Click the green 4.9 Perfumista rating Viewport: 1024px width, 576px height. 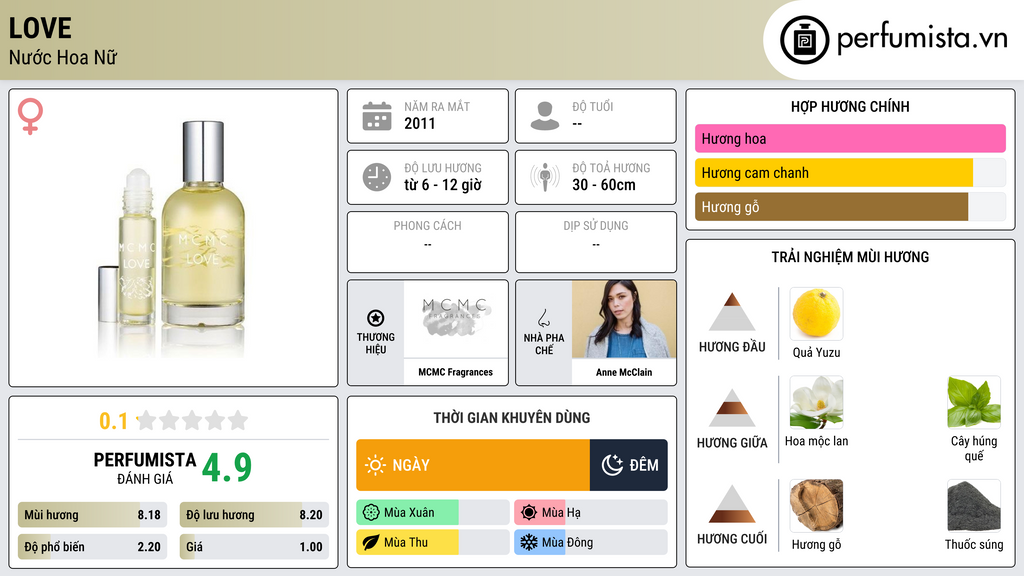(x=227, y=467)
